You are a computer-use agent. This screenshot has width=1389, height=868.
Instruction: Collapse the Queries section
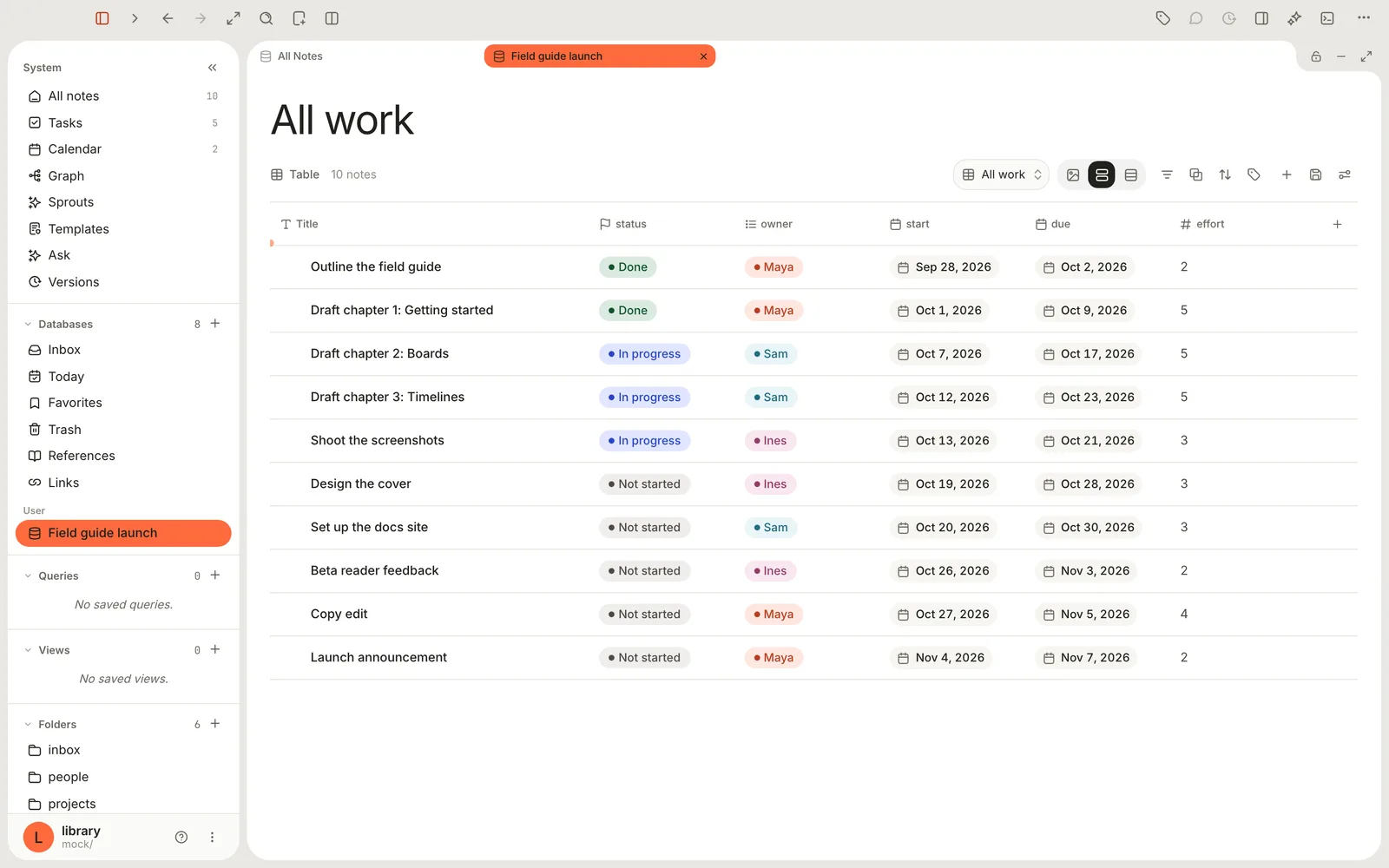(28, 575)
